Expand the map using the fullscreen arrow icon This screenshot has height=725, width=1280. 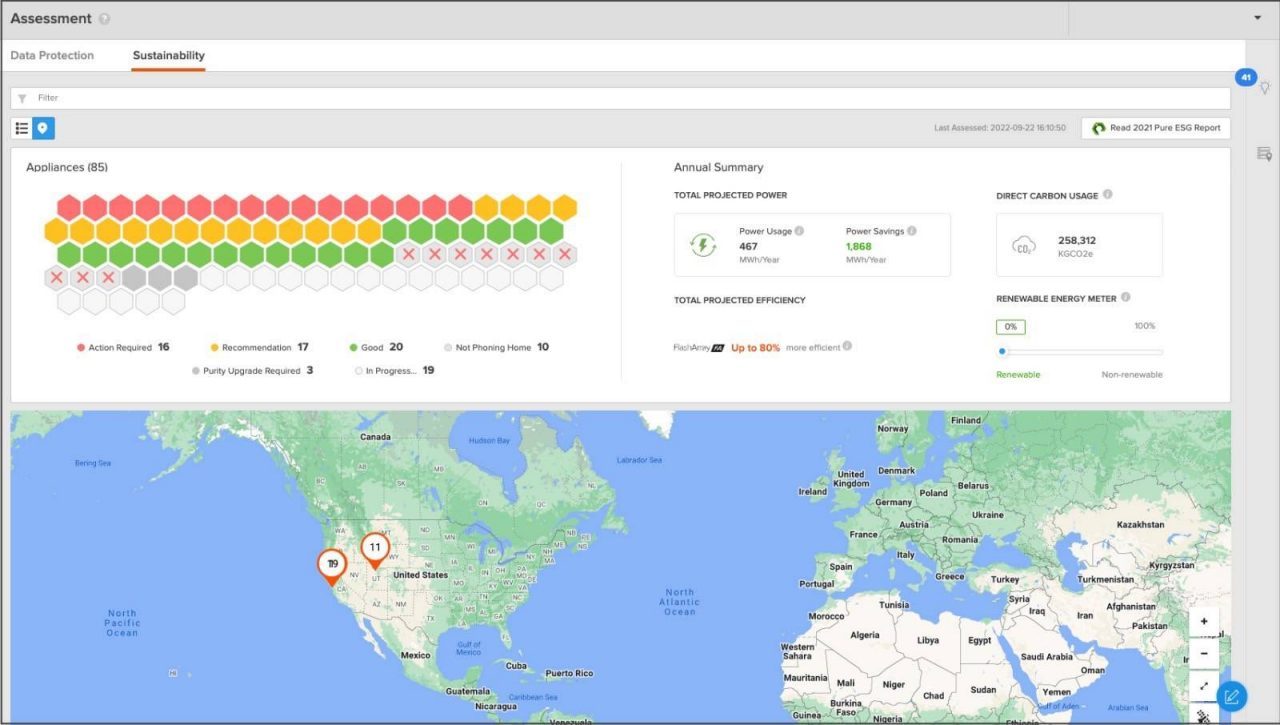click(x=1203, y=686)
